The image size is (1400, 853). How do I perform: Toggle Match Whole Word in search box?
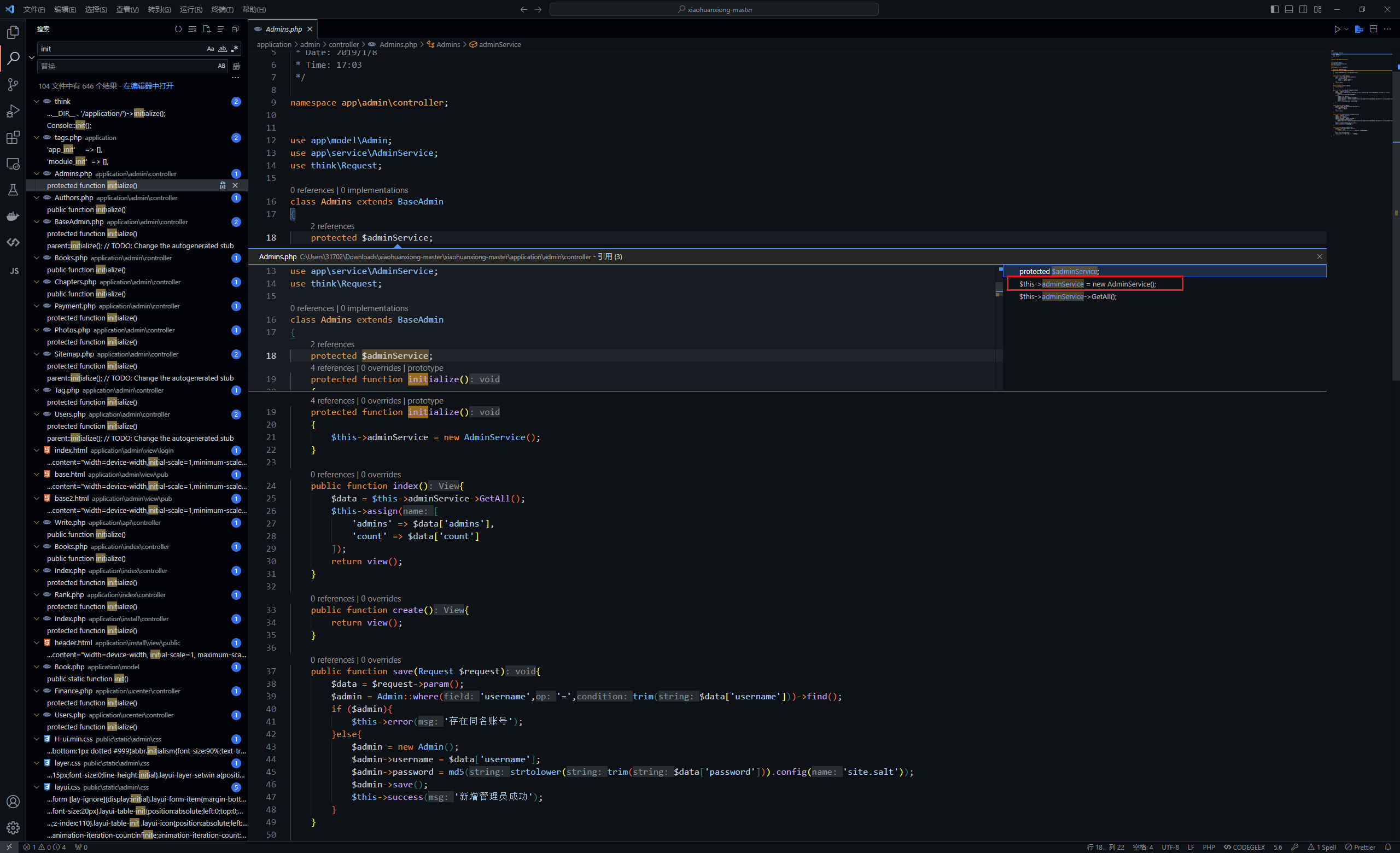[223, 49]
